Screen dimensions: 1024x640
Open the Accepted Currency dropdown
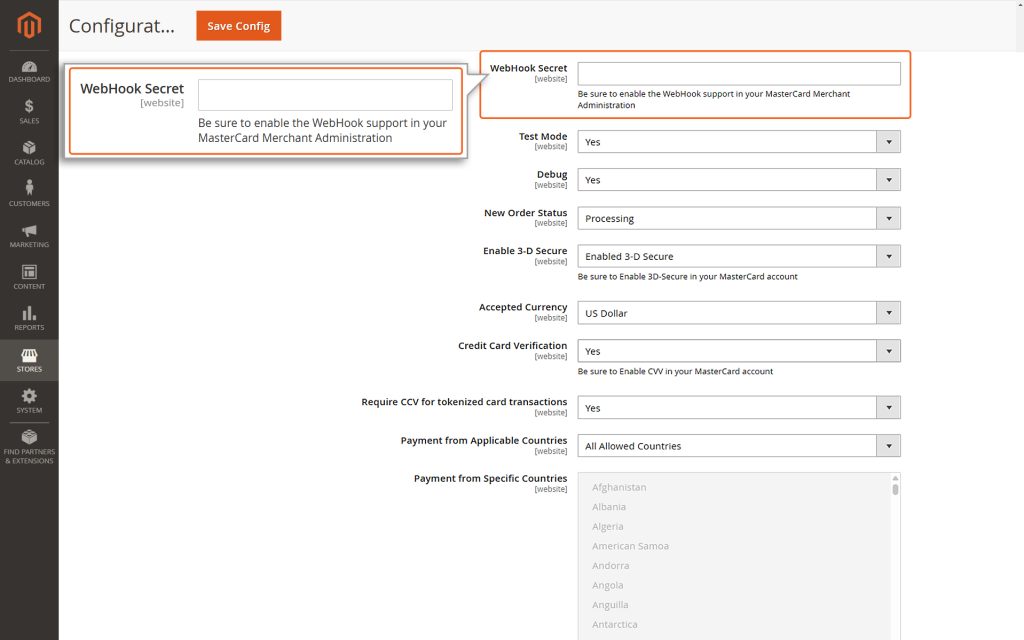(888, 312)
